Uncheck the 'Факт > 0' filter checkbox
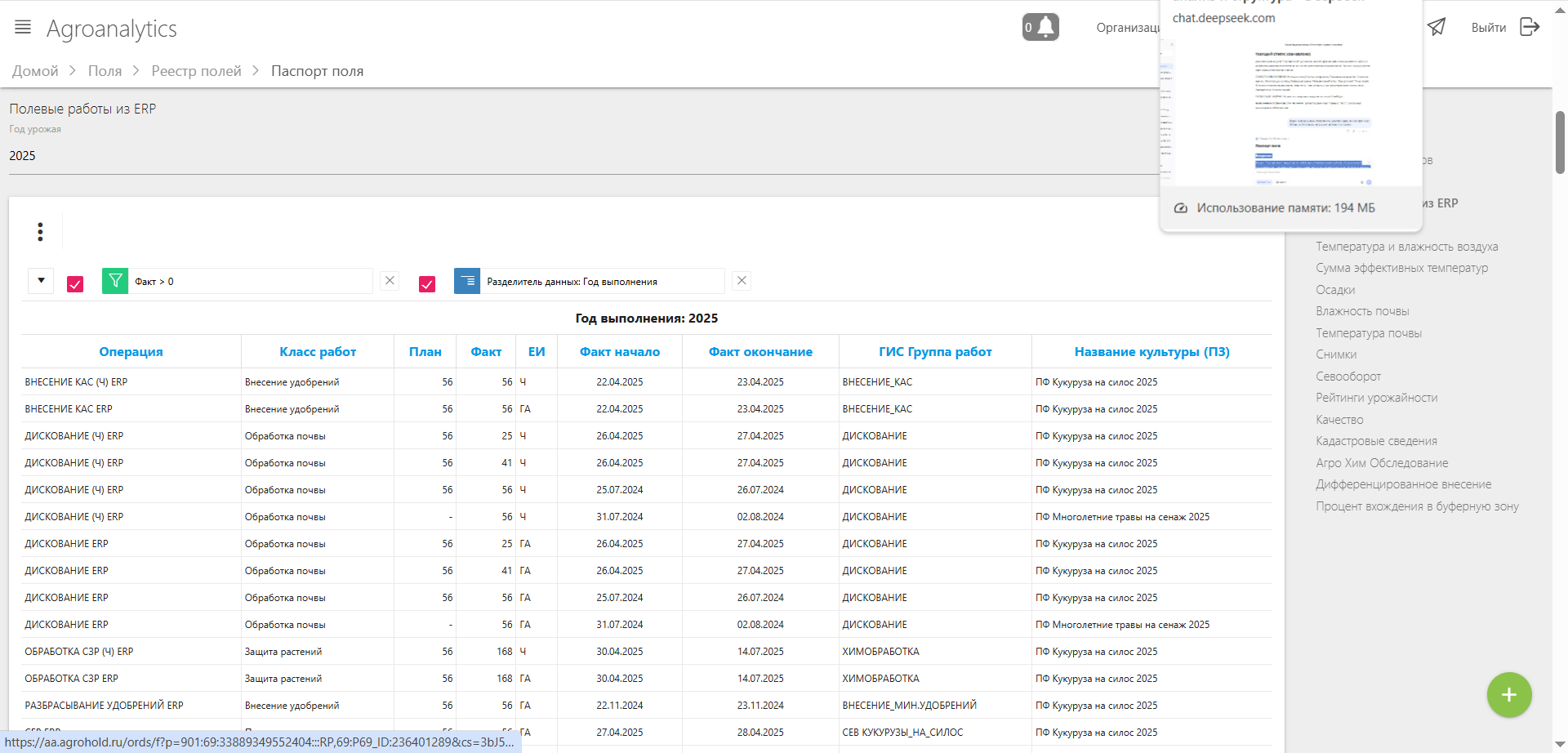 point(75,284)
